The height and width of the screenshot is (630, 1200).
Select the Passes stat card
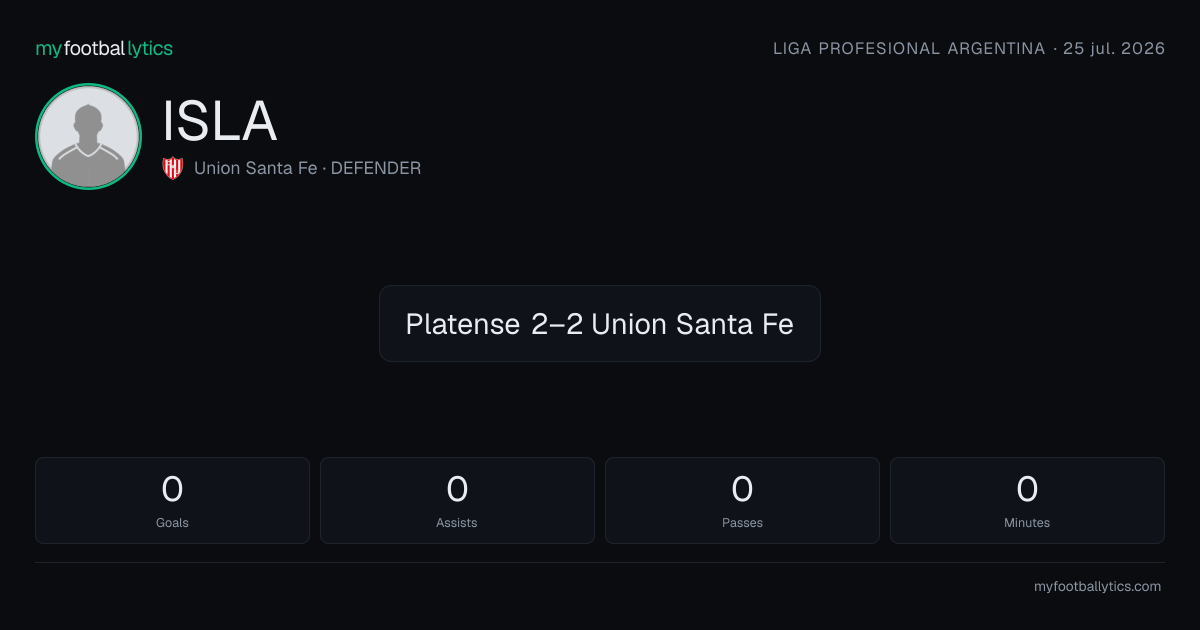click(x=742, y=500)
